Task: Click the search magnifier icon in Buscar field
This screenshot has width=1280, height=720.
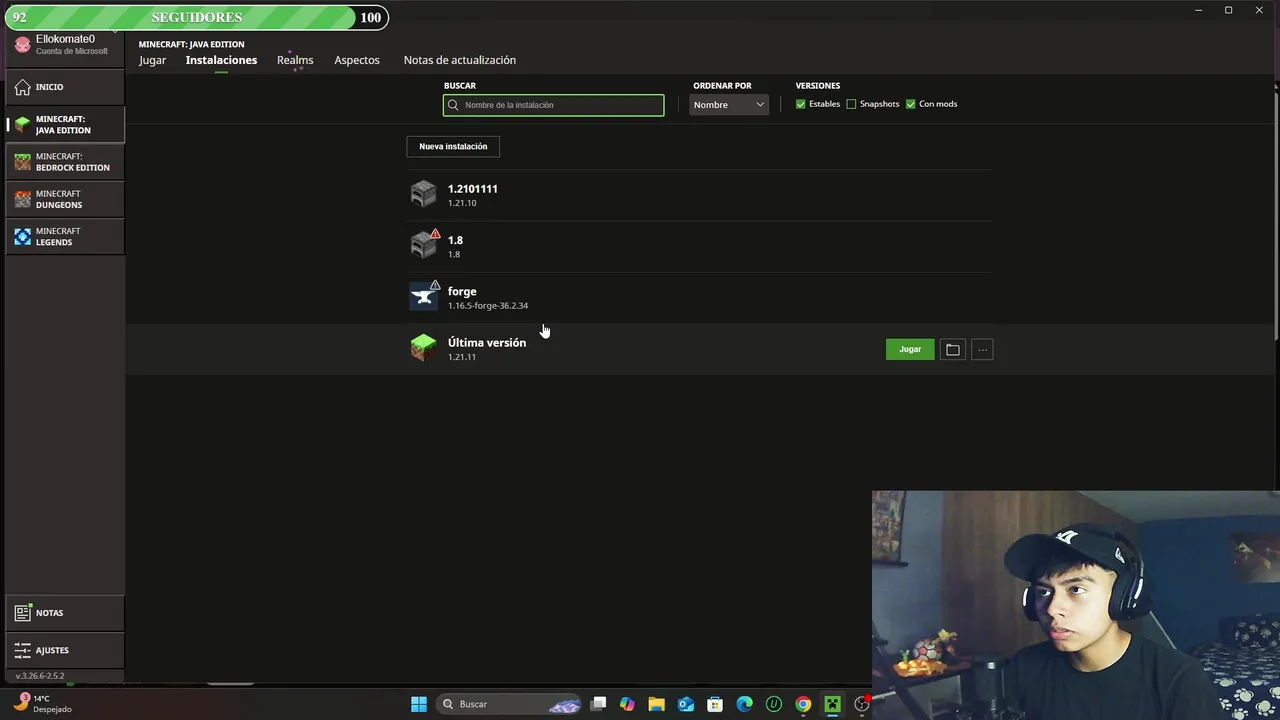Action: tap(453, 105)
